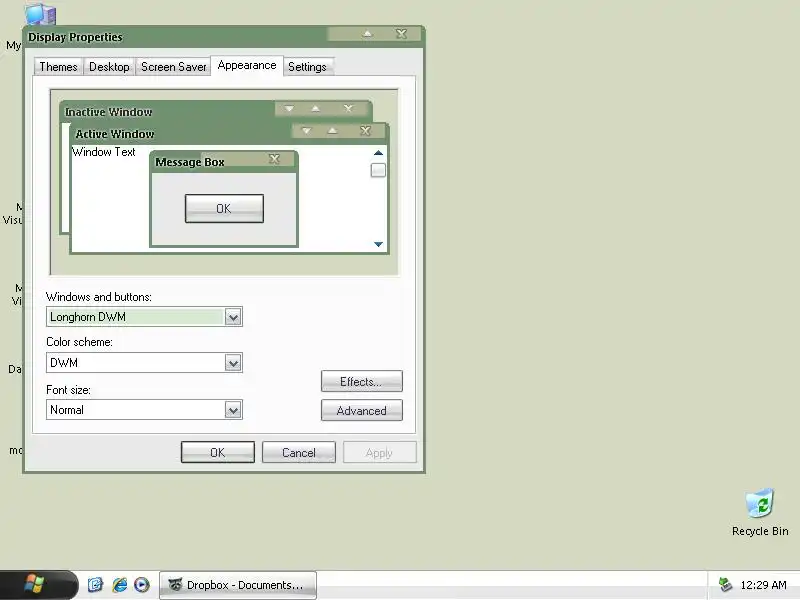
Task: Click the Effects... button
Action: click(362, 381)
